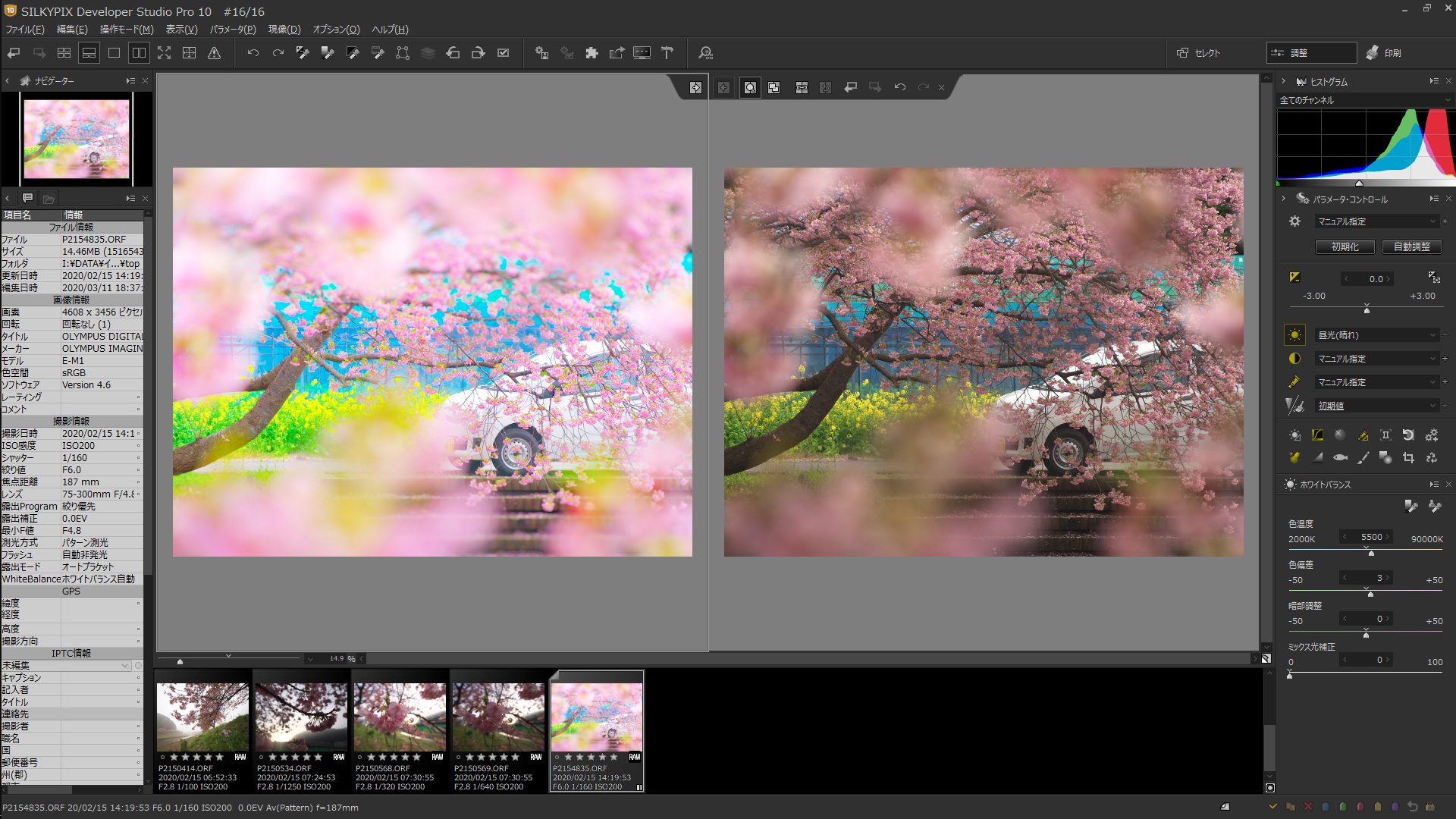Open the tone curve tool icon
The height and width of the screenshot is (819, 1456).
click(1317, 435)
